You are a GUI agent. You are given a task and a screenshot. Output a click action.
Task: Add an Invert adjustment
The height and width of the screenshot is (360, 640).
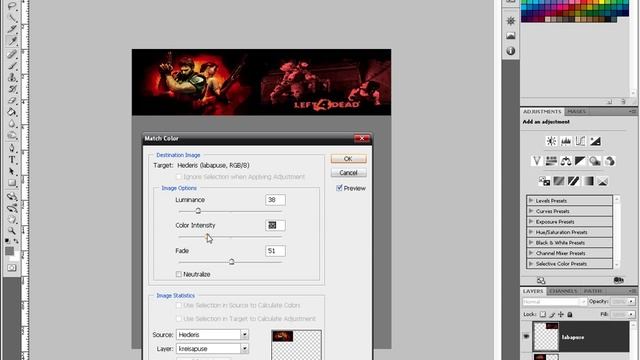click(544, 181)
